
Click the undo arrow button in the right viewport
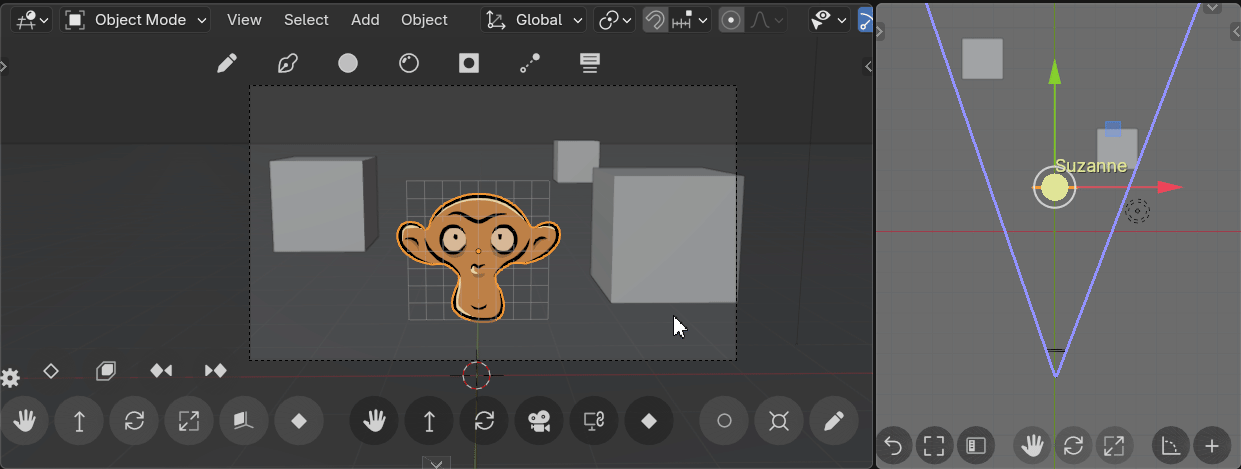tap(894, 446)
